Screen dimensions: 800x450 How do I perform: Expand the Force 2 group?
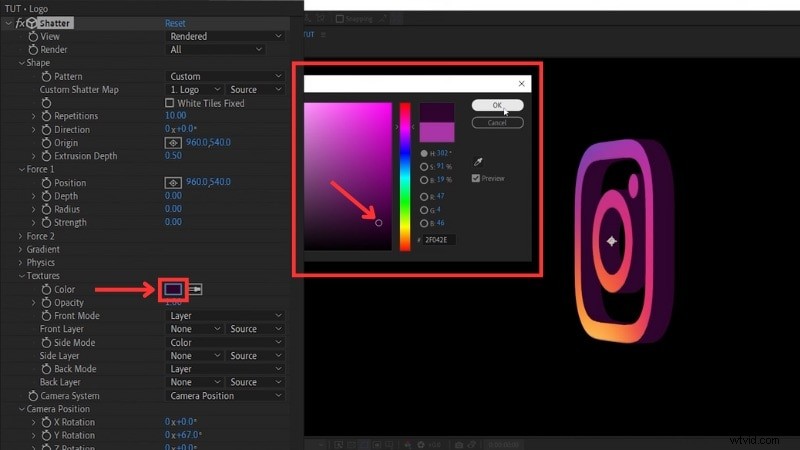(20, 236)
